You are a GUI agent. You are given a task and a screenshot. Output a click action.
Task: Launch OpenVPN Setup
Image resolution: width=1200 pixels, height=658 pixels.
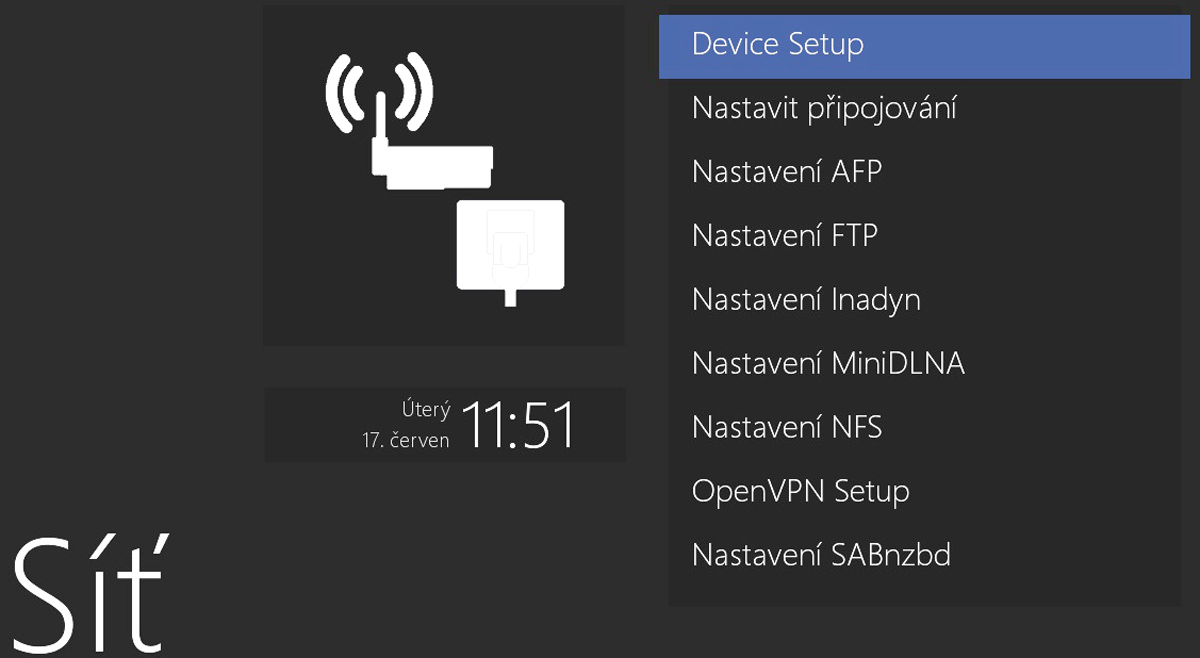(x=800, y=491)
